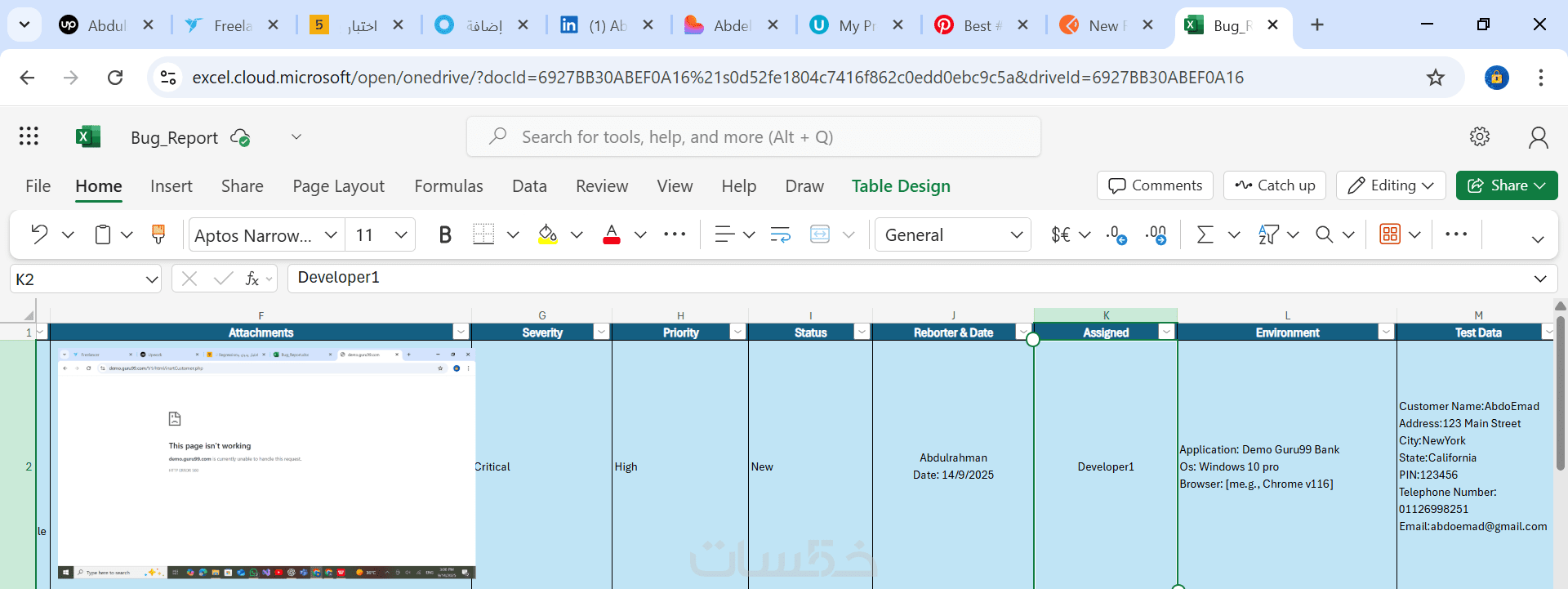Click the Sort & Filter icon

pos(1268,235)
